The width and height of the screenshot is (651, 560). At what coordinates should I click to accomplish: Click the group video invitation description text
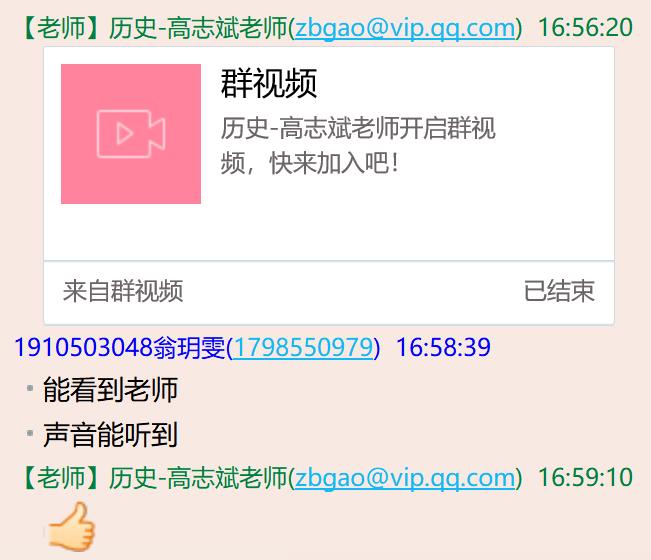click(x=358, y=145)
